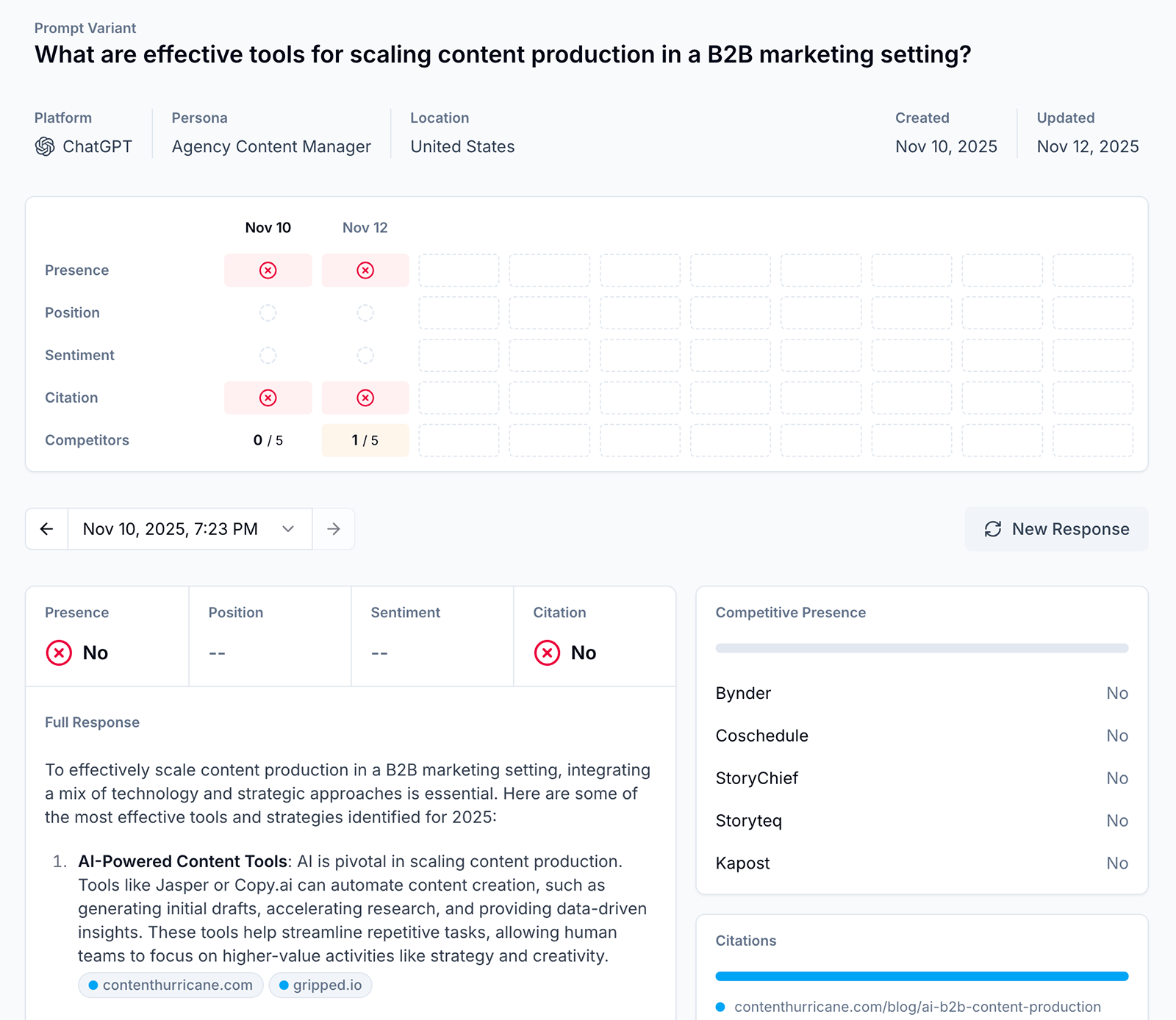Switch to the Nov 12 column header
Viewport: 1176px width, 1020px height.
coord(365,228)
